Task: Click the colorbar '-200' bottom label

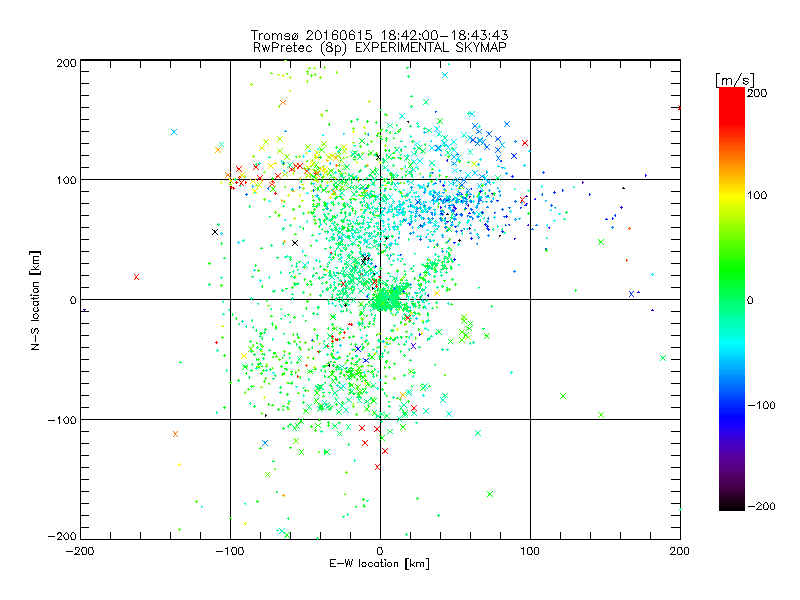Action: (761, 506)
